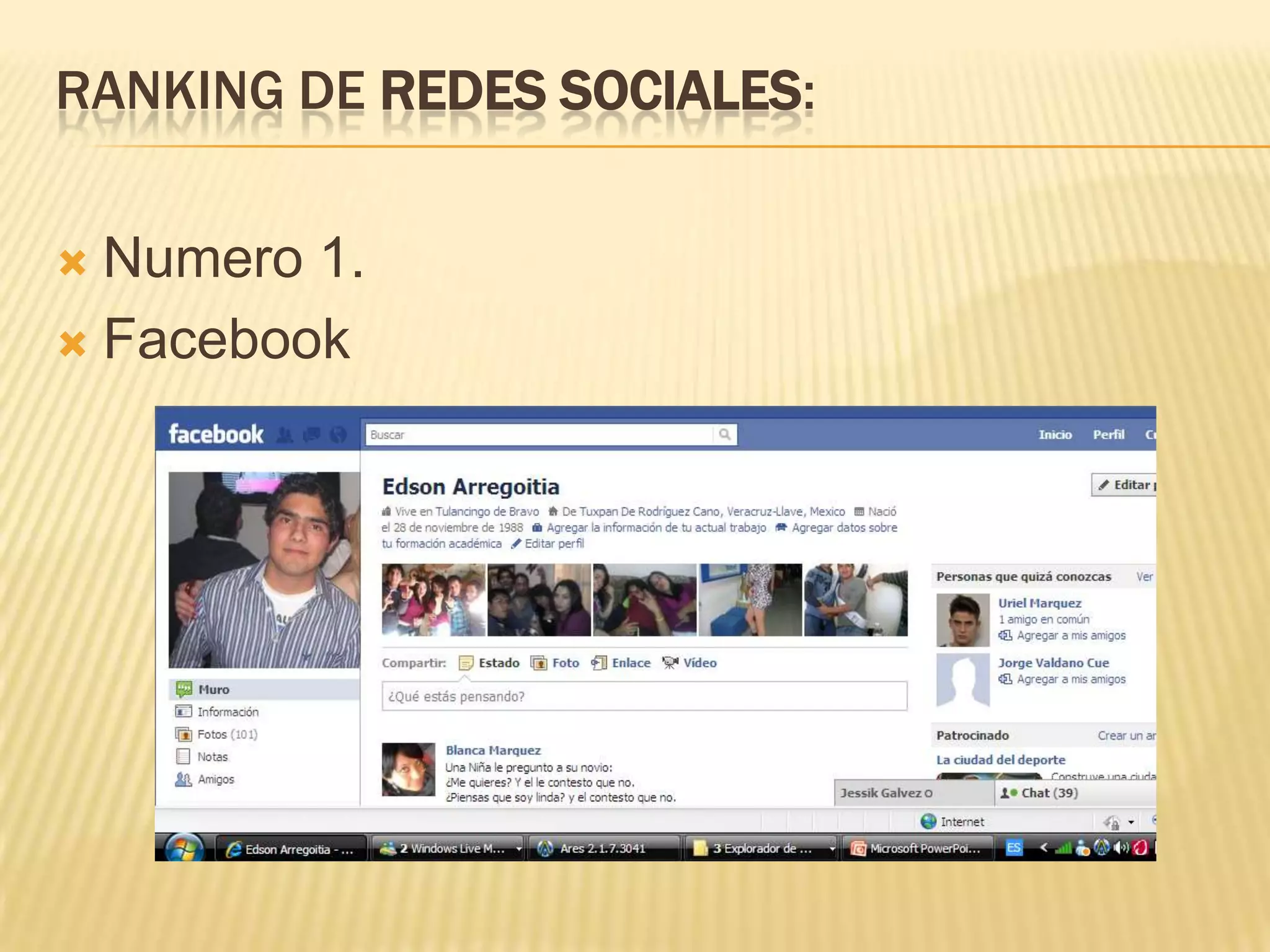Click Agregar datos sobre formación académica link
1270x952 pixels.
tap(844, 527)
